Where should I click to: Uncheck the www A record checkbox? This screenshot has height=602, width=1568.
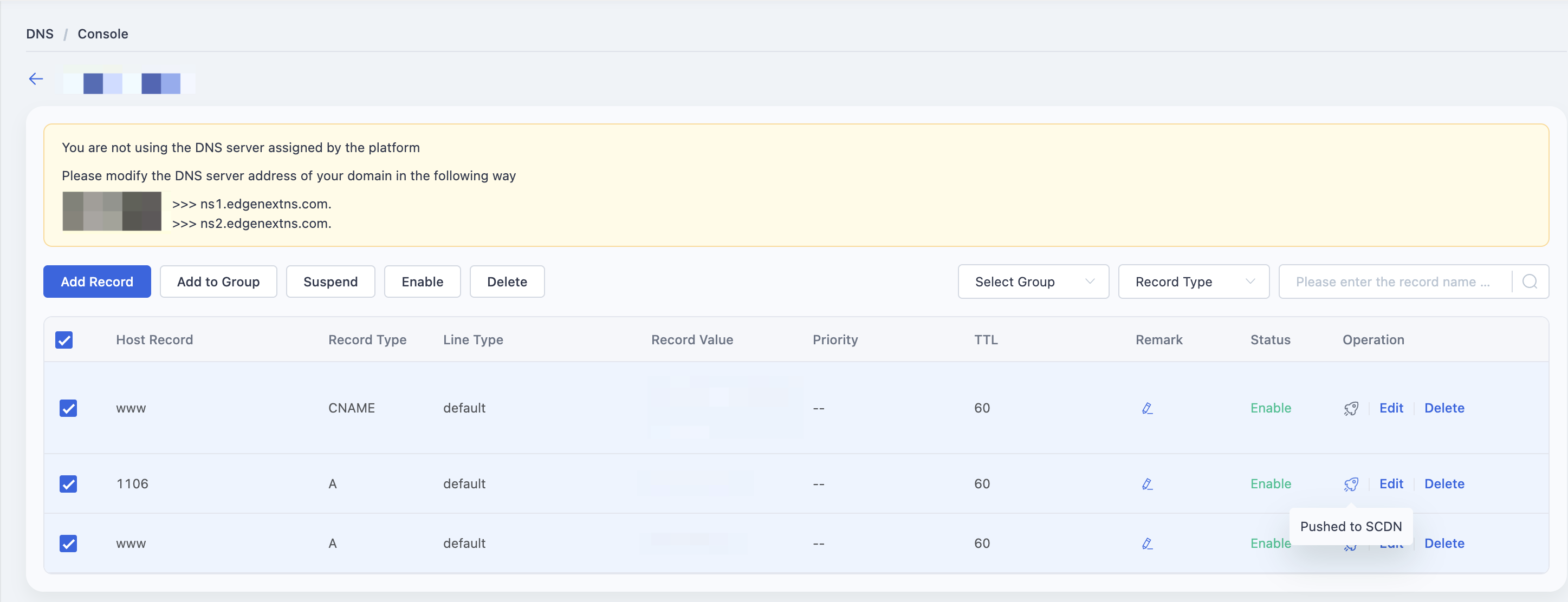click(x=68, y=544)
